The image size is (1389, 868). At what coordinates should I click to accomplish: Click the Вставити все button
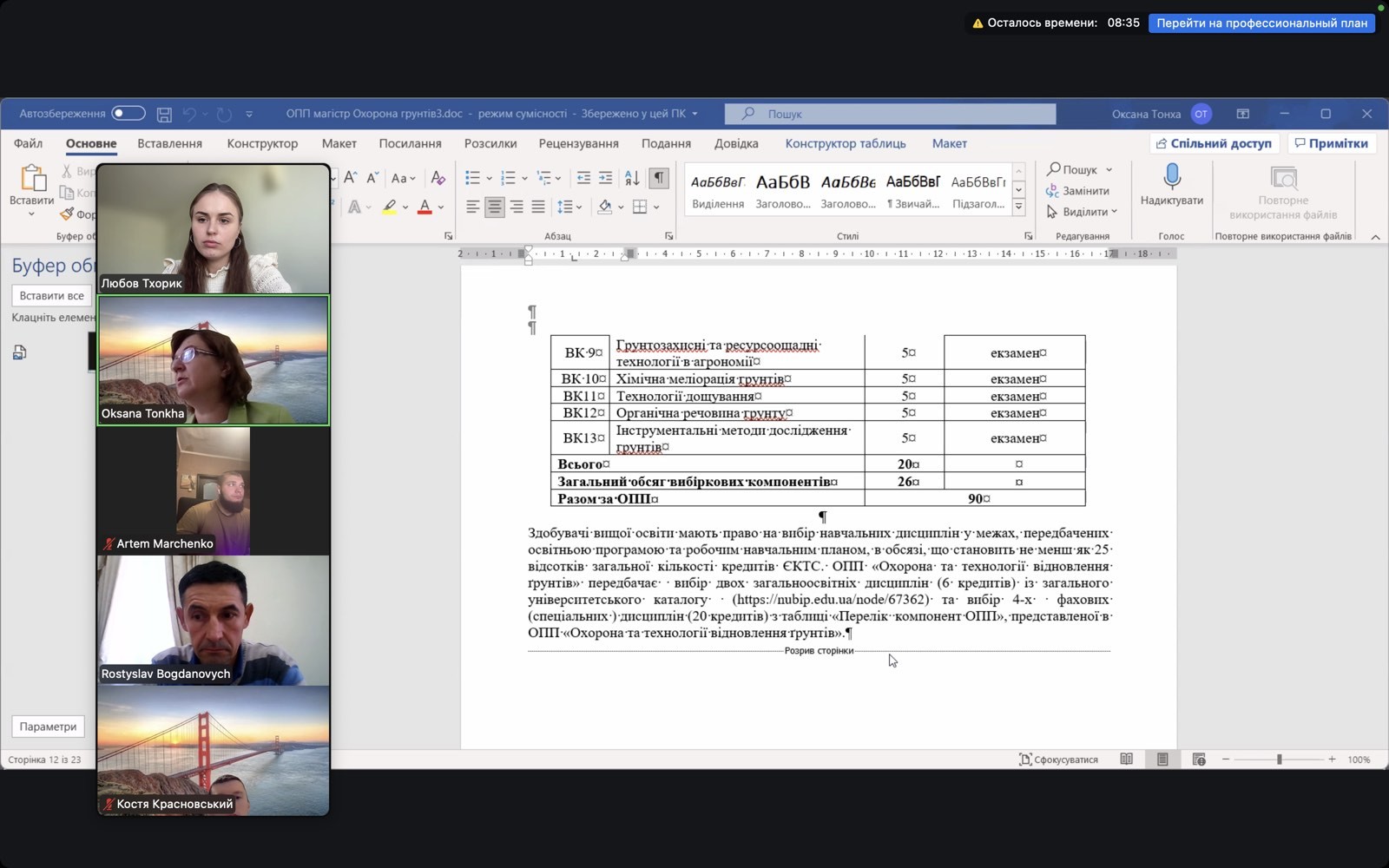(52, 296)
